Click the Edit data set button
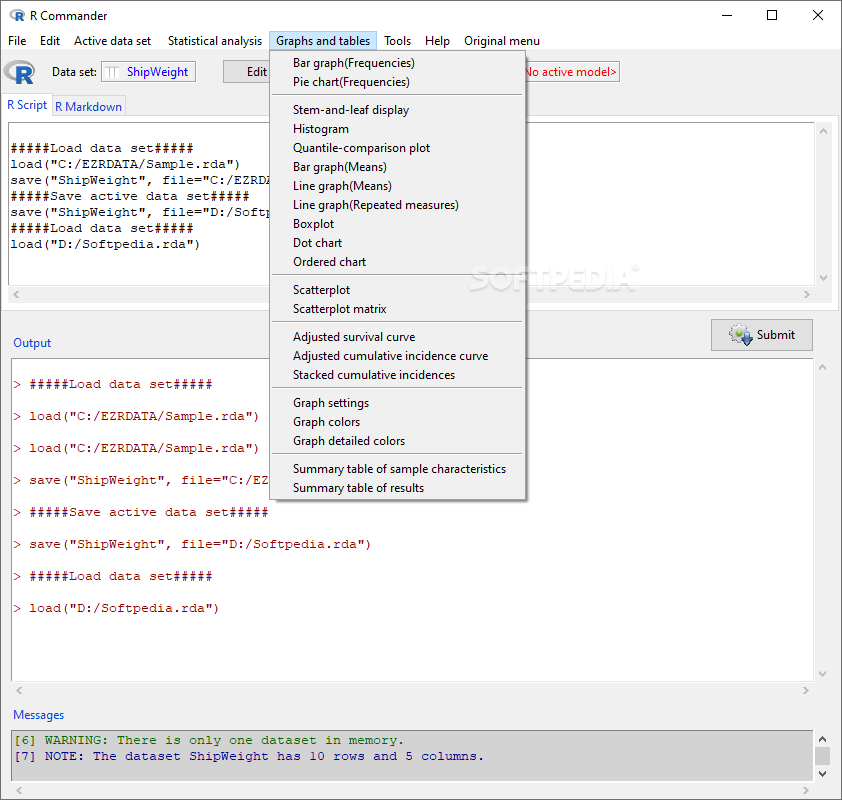Viewport: 842px width, 800px height. (246, 72)
